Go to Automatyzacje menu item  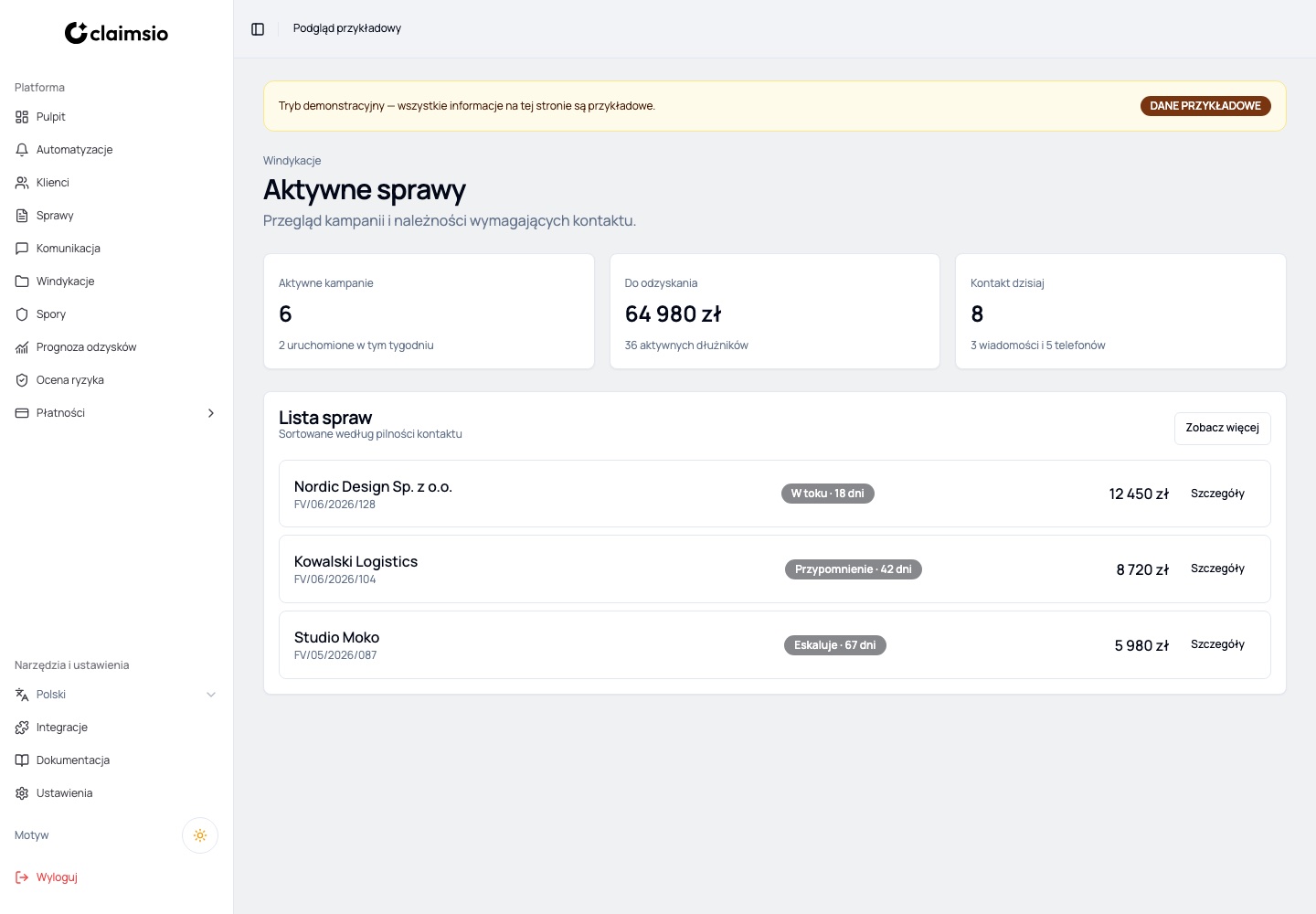click(x=116, y=150)
